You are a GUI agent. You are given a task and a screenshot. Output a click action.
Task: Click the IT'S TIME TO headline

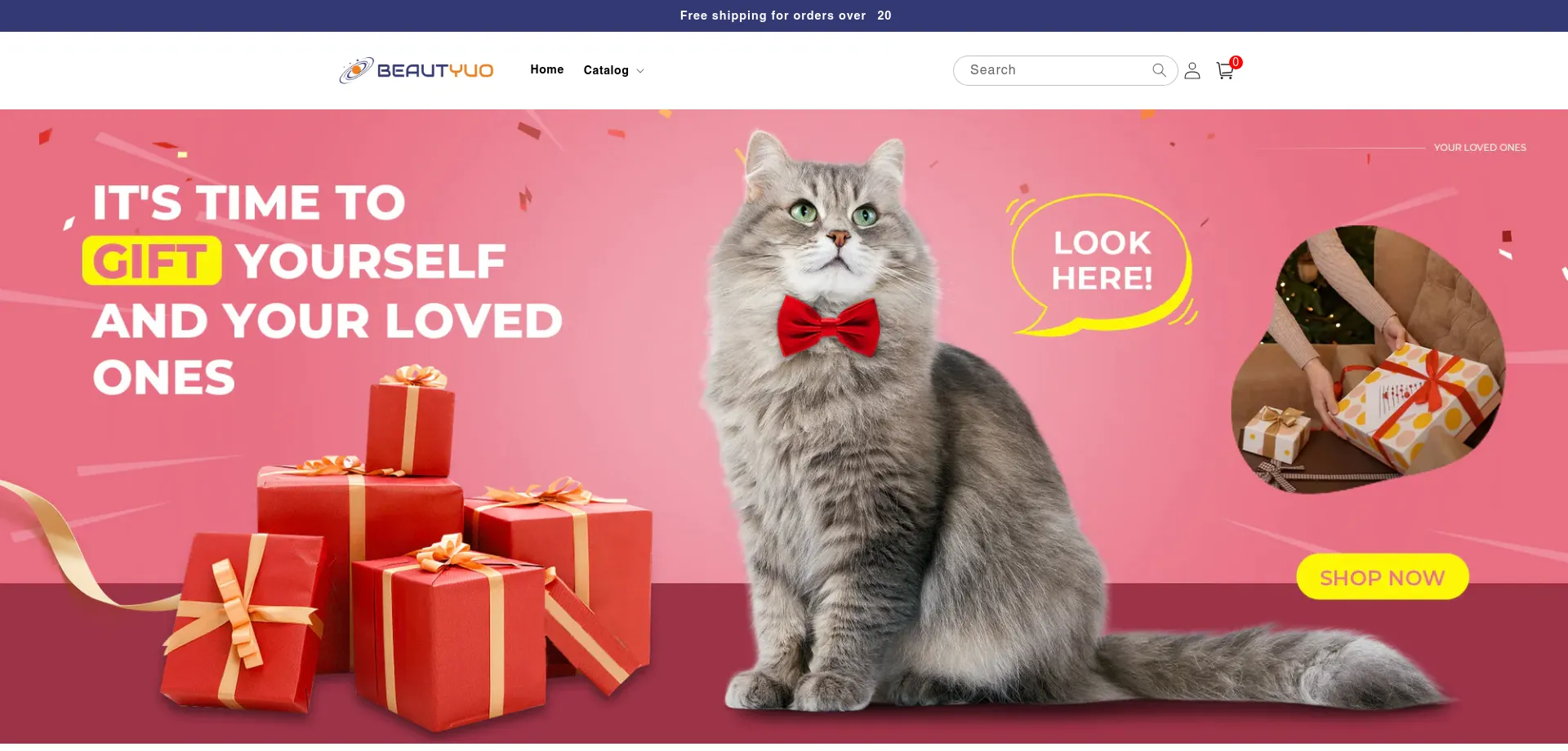coord(249,202)
